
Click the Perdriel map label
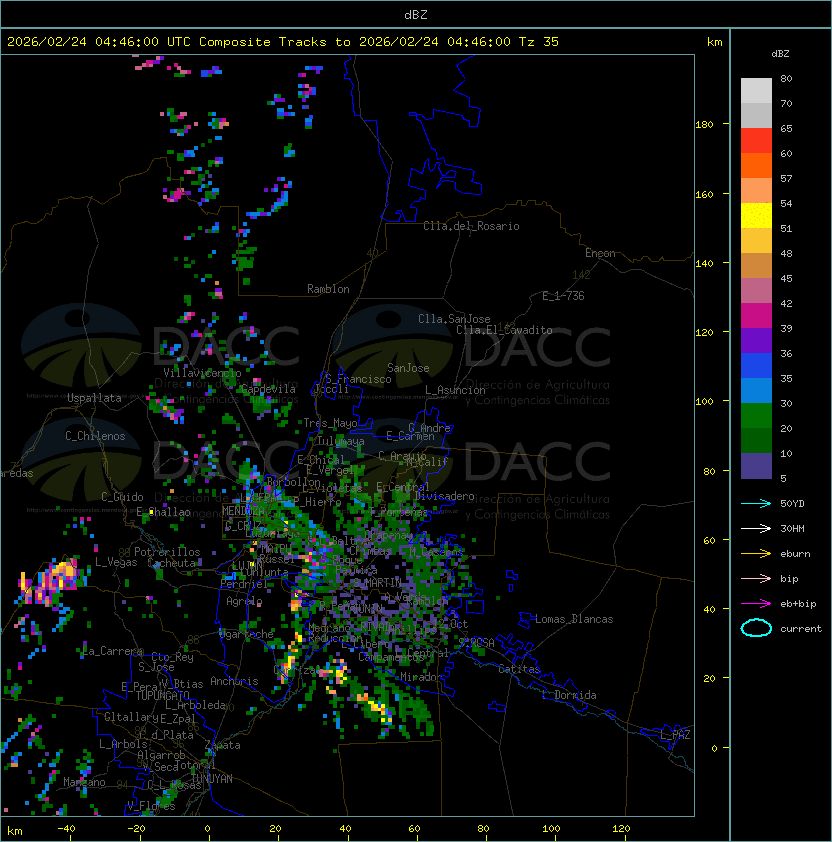tap(244, 584)
